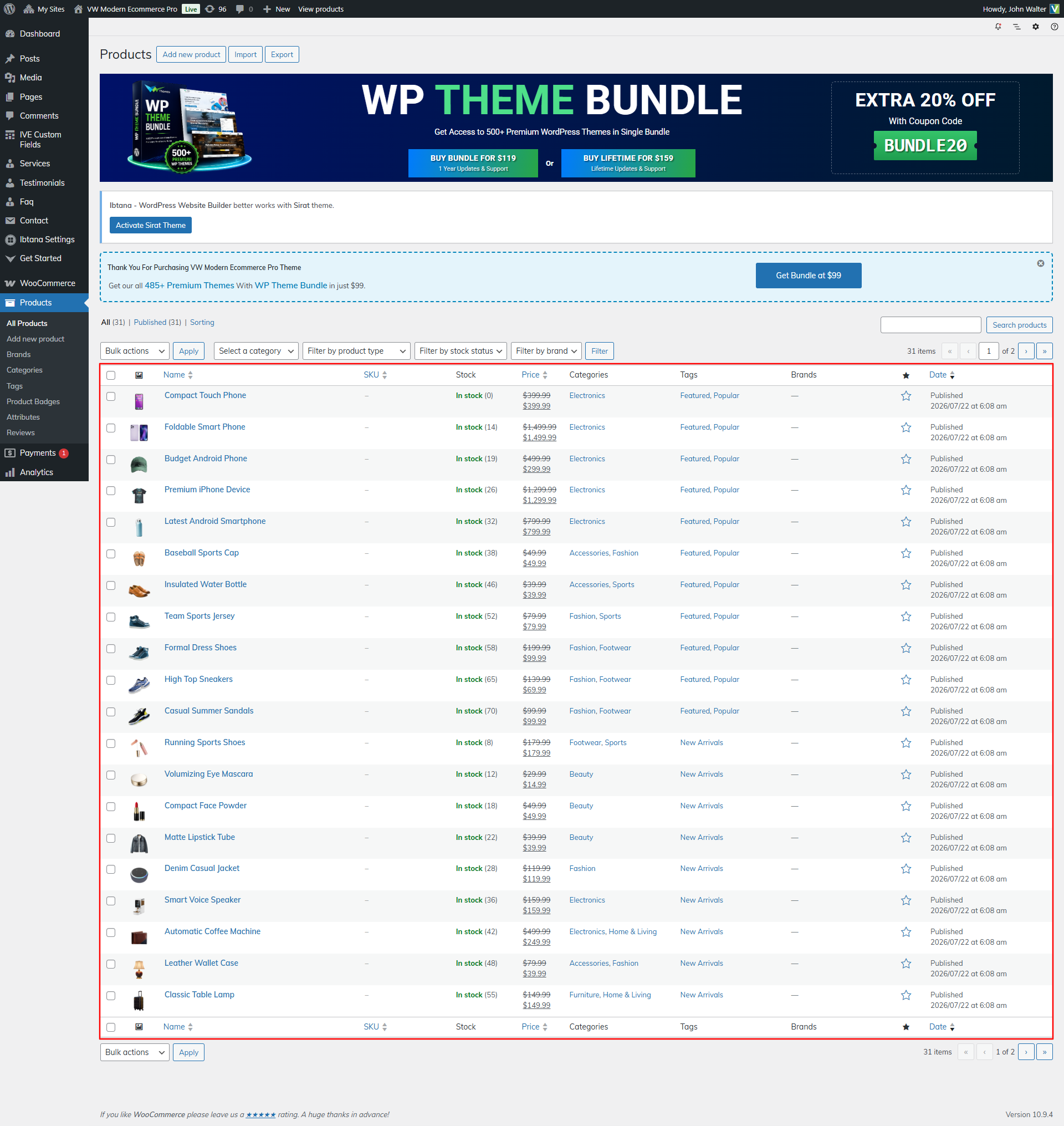The width and height of the screenshot is (1064, 1126).
Task: Open the WordPress logo menu
Action: point(9,9)
